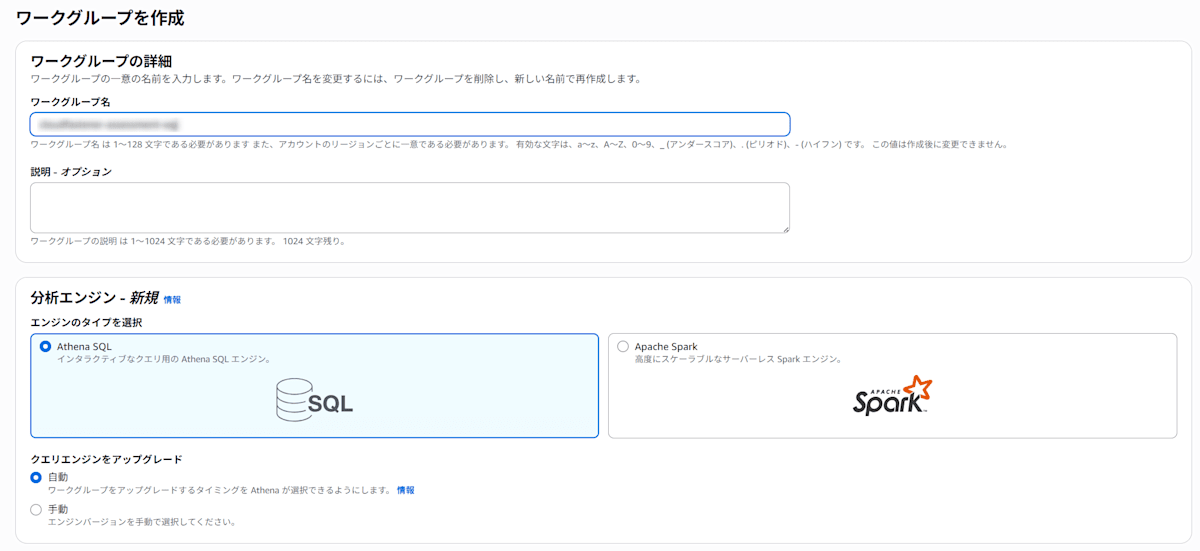Click the 説明 description text area
This screenshot has width=1200, height=551.
click(x=410, y=207)
